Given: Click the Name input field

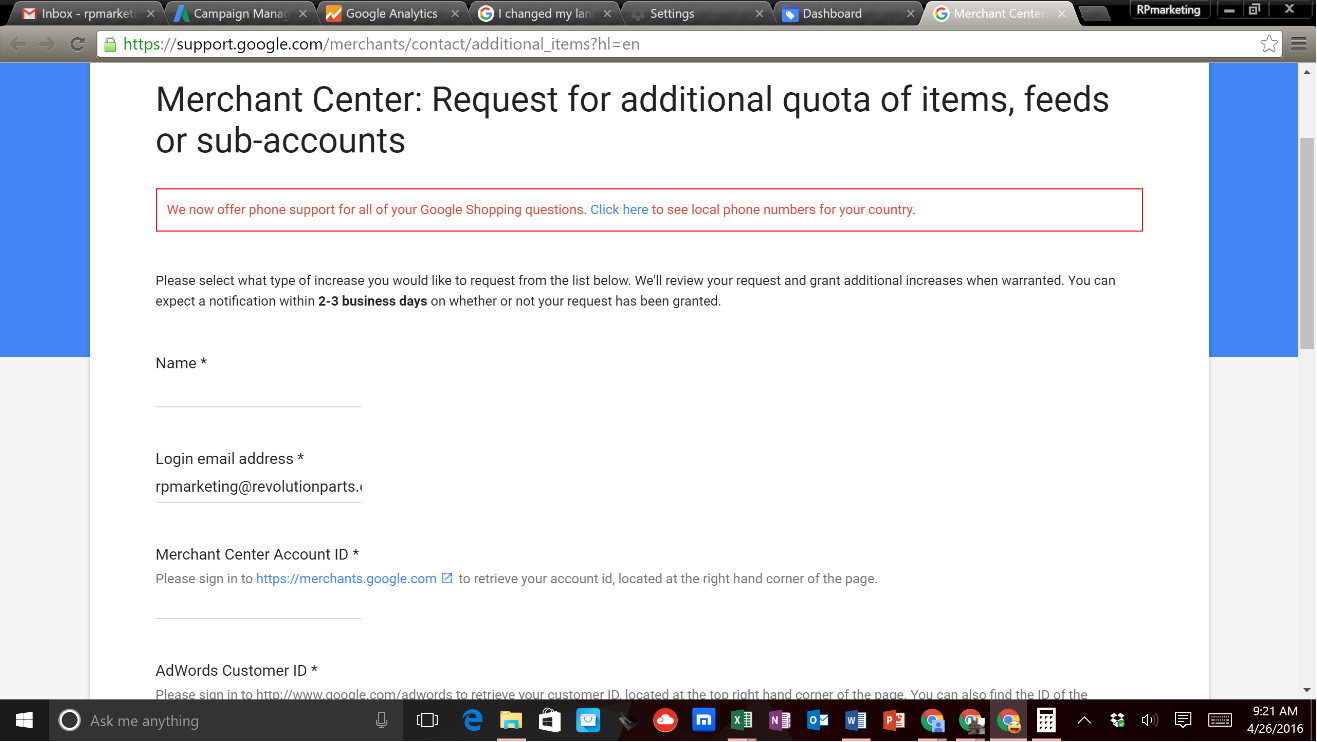Looking at the screenshot, I should (258, 392).
